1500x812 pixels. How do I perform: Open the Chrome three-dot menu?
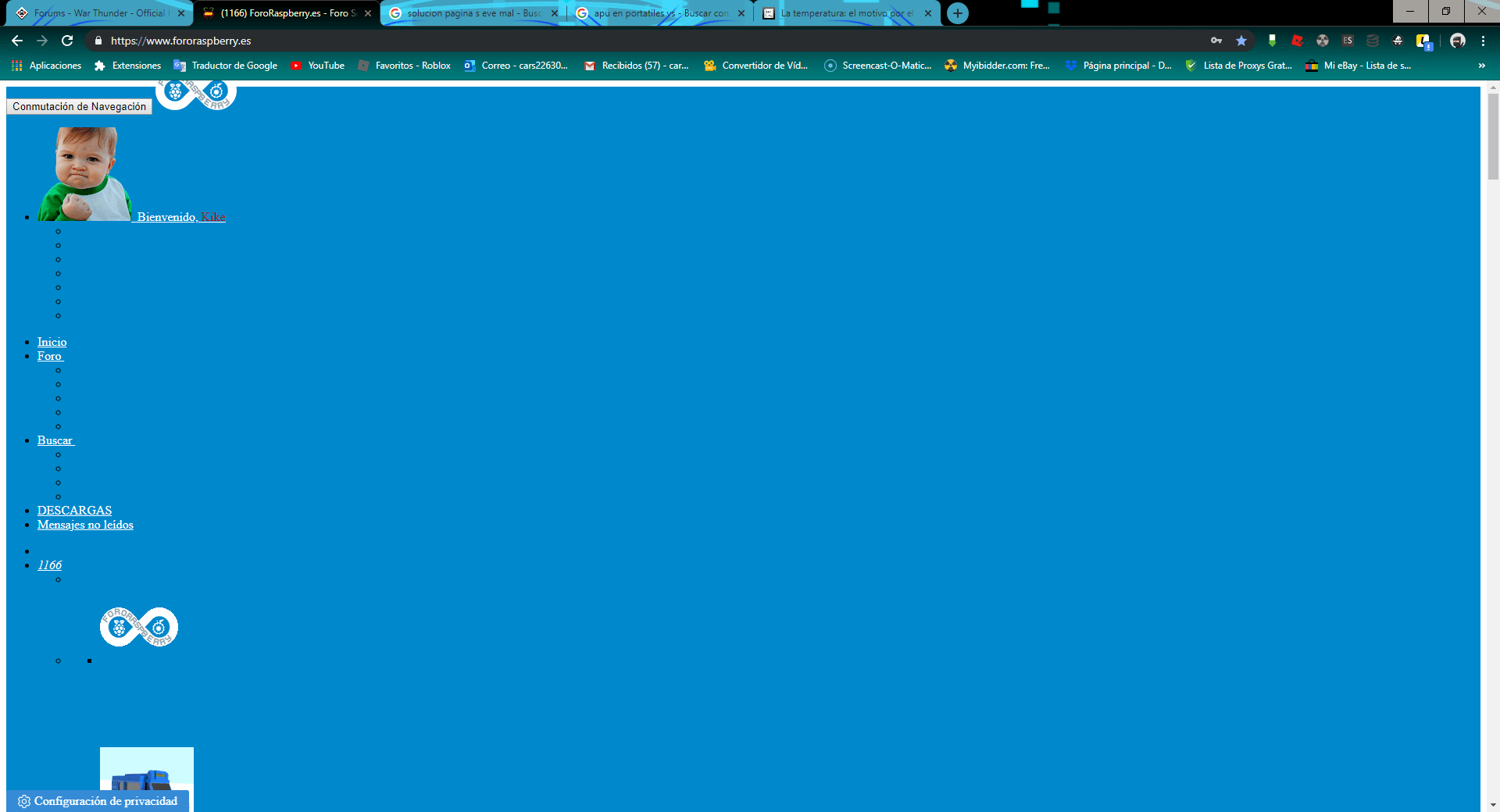click(x=1483, y=41)
